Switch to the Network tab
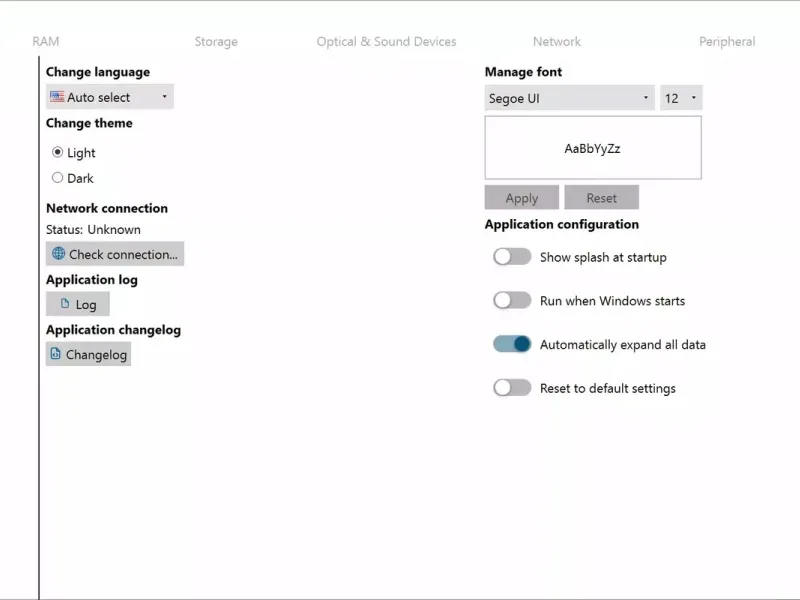 pos(557,42)
